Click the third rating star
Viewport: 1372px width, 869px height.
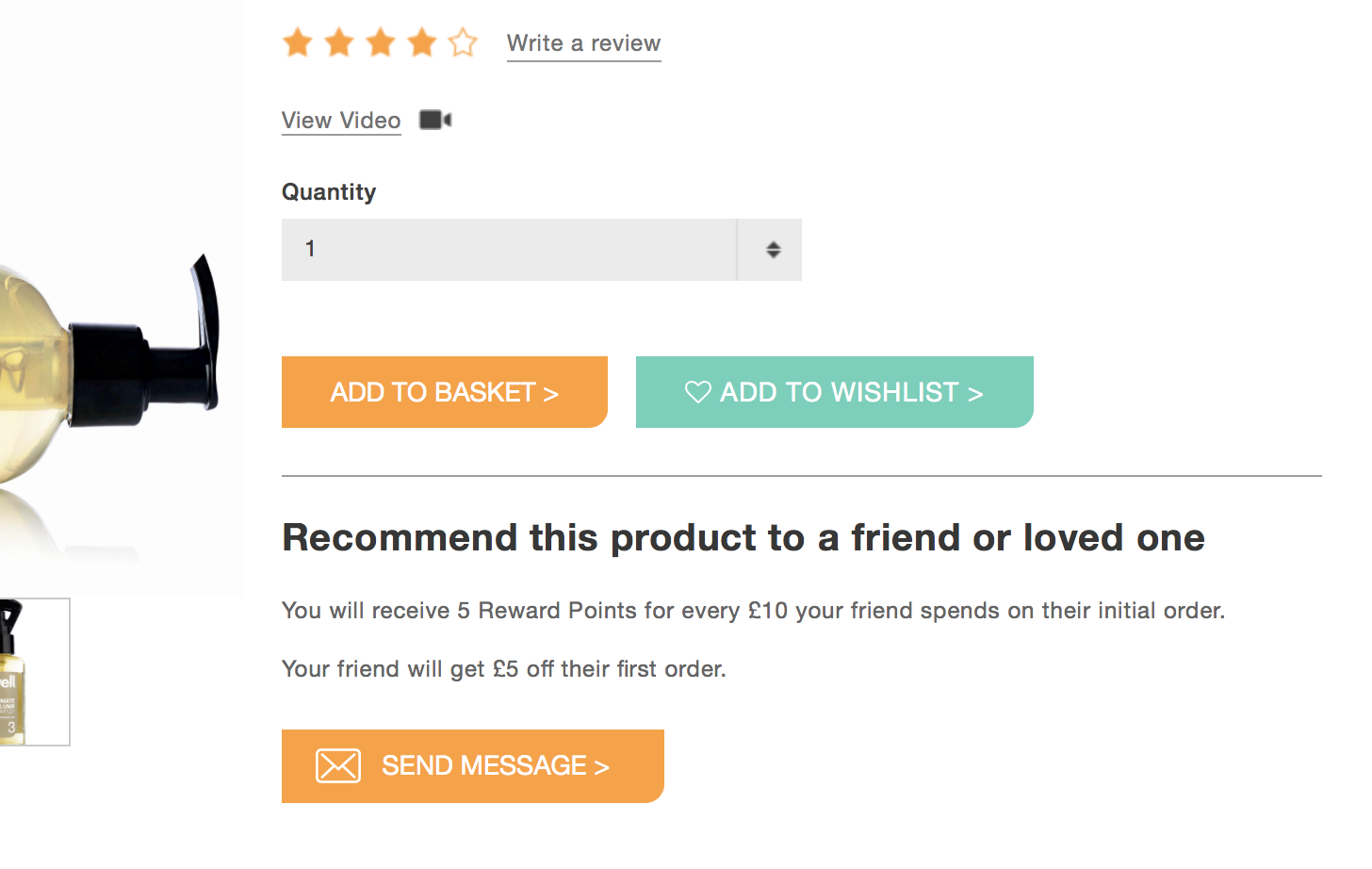tap(381, 42)
